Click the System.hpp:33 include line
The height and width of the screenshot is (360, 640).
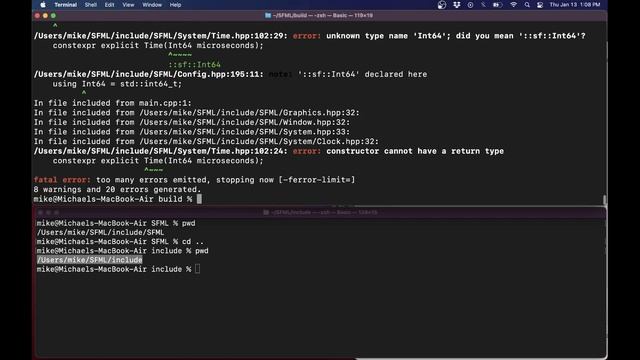click(192, 132)
